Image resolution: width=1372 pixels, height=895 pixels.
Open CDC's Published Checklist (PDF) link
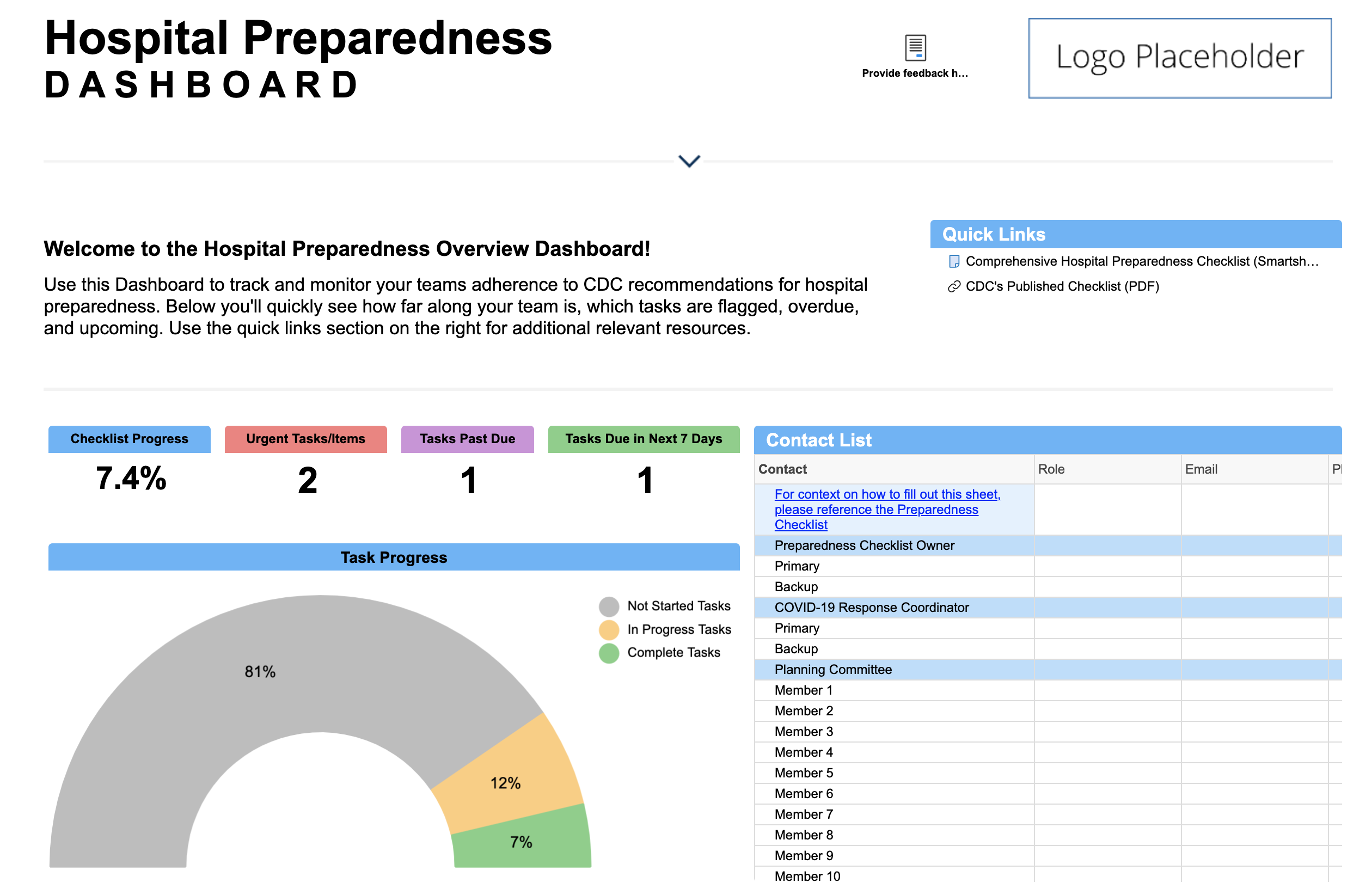(x=1062, y=286)
